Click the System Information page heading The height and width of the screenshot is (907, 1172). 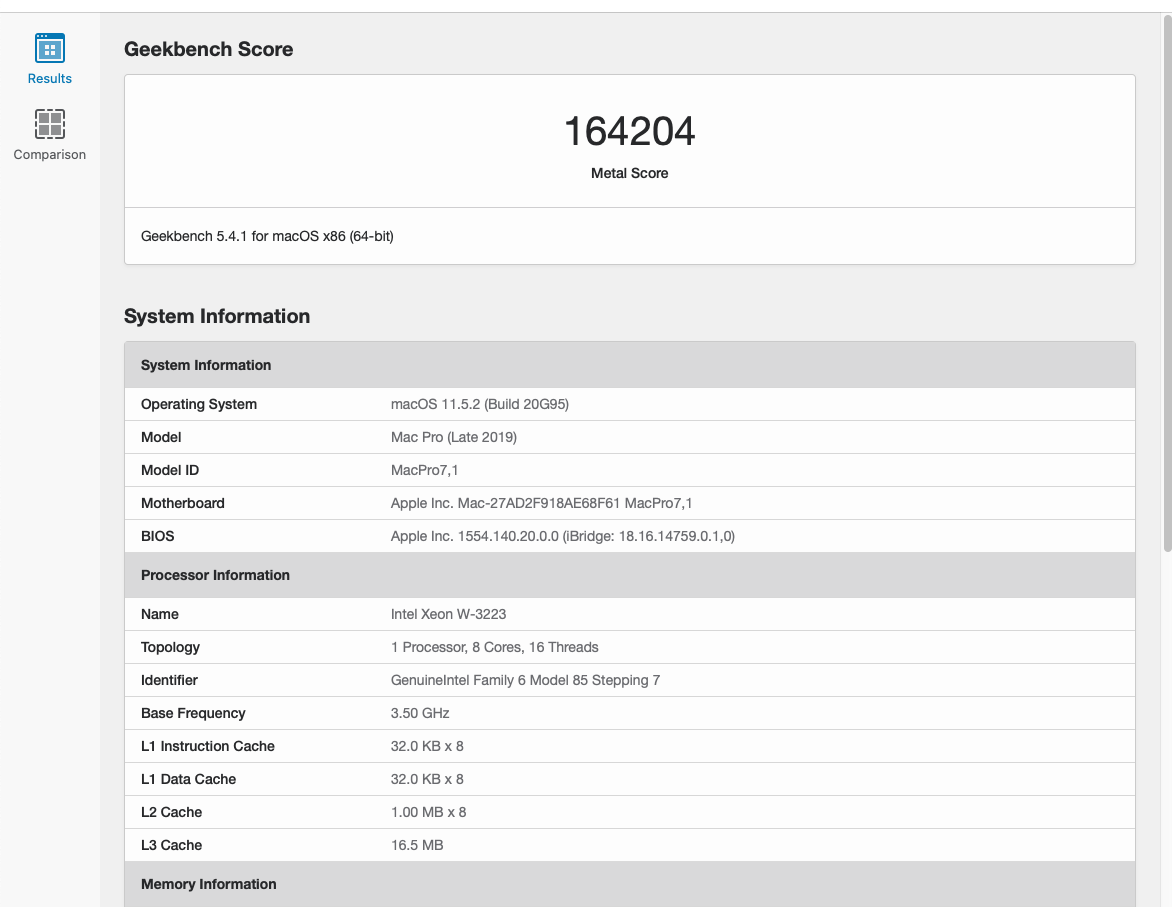[x=217, y=316]
